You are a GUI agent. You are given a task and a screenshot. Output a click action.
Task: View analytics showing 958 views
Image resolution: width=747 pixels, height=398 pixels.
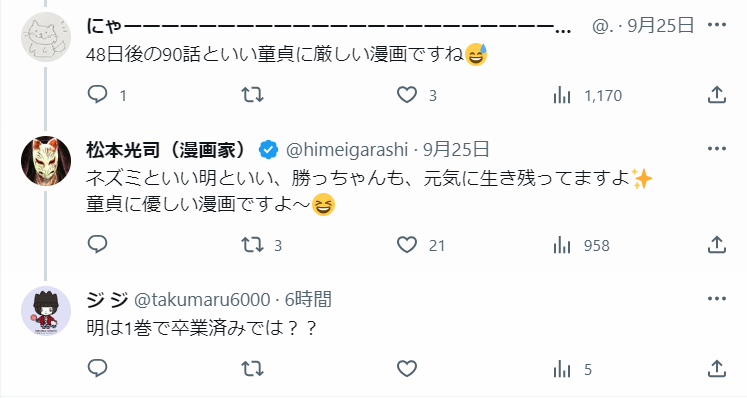(x=562, y=245)
